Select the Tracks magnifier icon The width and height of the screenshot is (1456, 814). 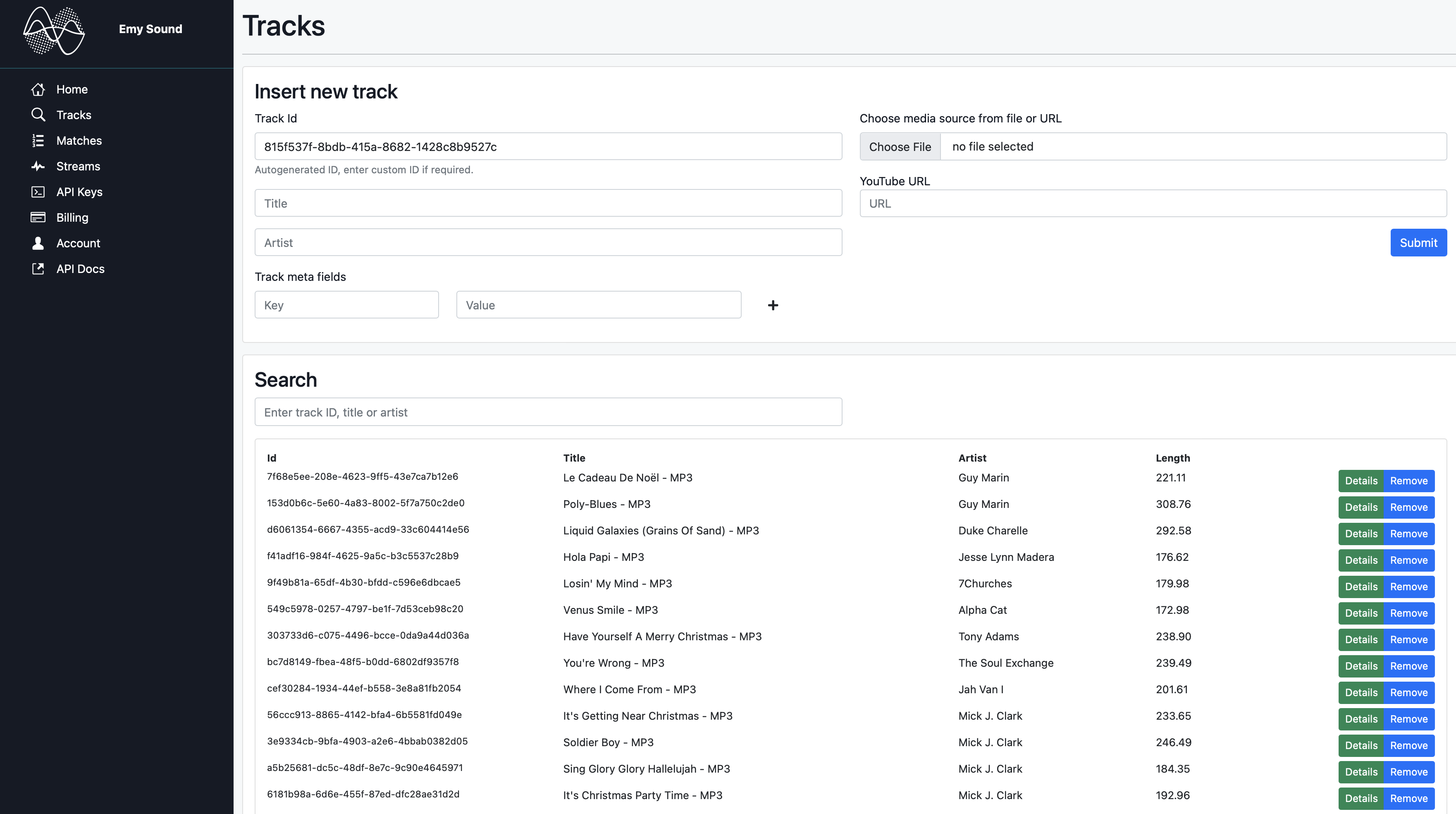[38, 114]
